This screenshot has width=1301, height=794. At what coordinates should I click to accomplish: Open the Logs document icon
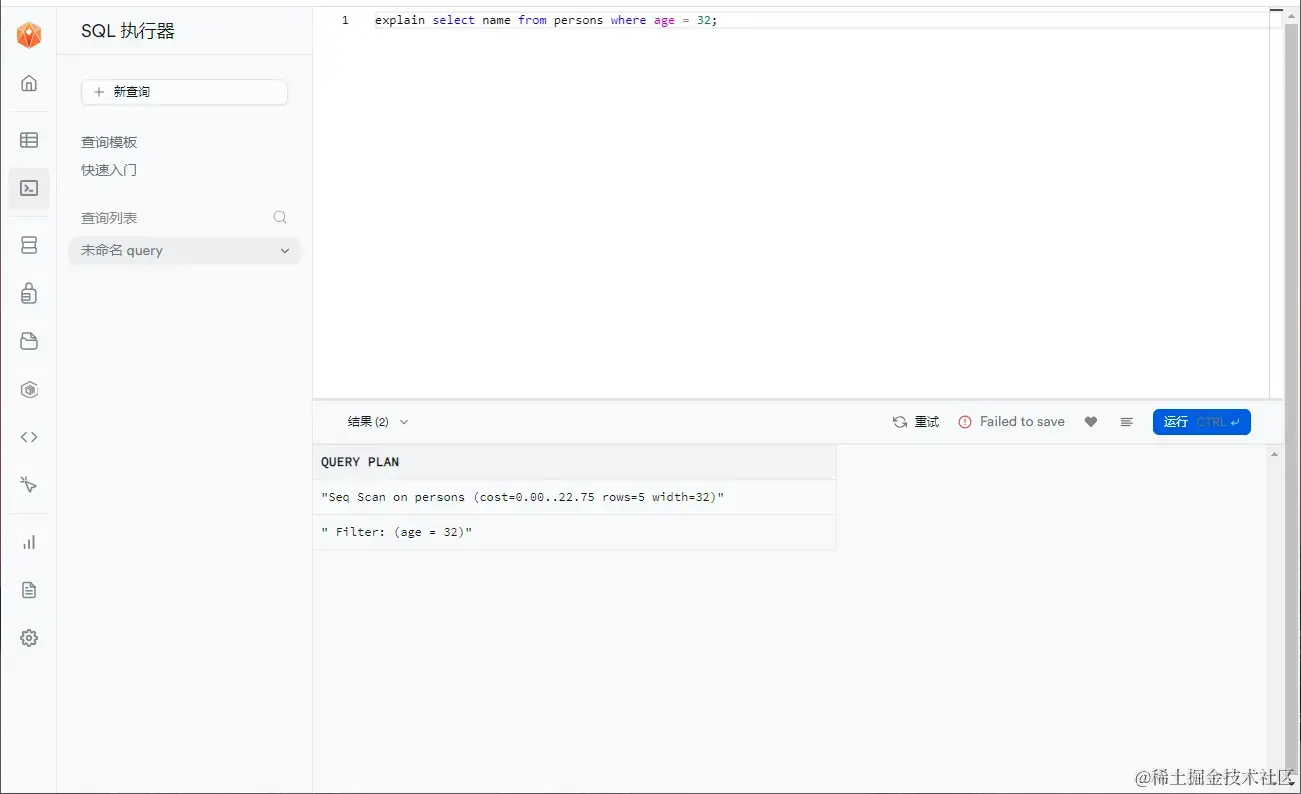pyautogui.click(x=29, y=590)
